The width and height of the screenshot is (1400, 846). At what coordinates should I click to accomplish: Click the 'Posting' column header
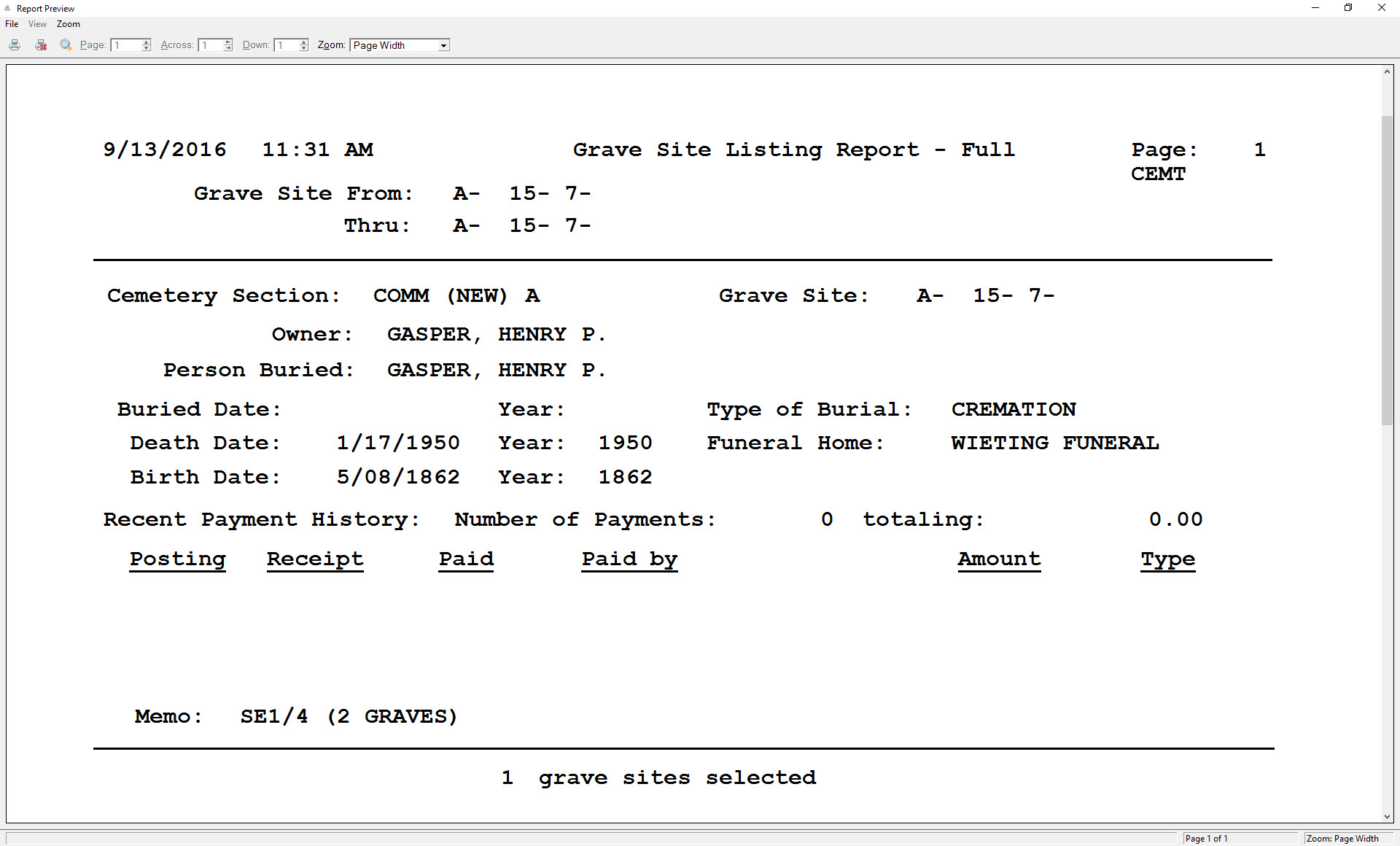178,559
